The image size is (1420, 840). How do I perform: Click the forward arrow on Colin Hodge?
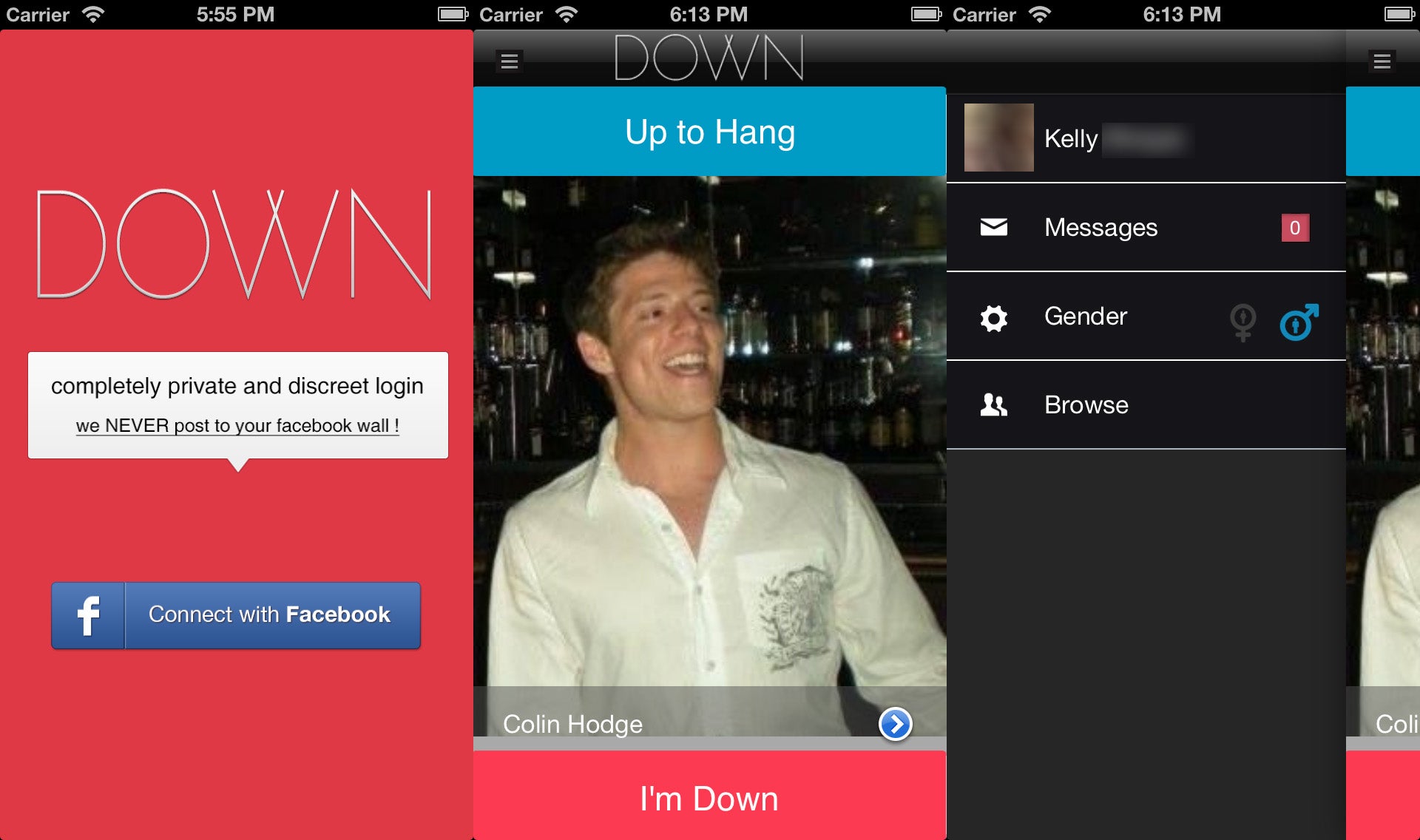894,724
